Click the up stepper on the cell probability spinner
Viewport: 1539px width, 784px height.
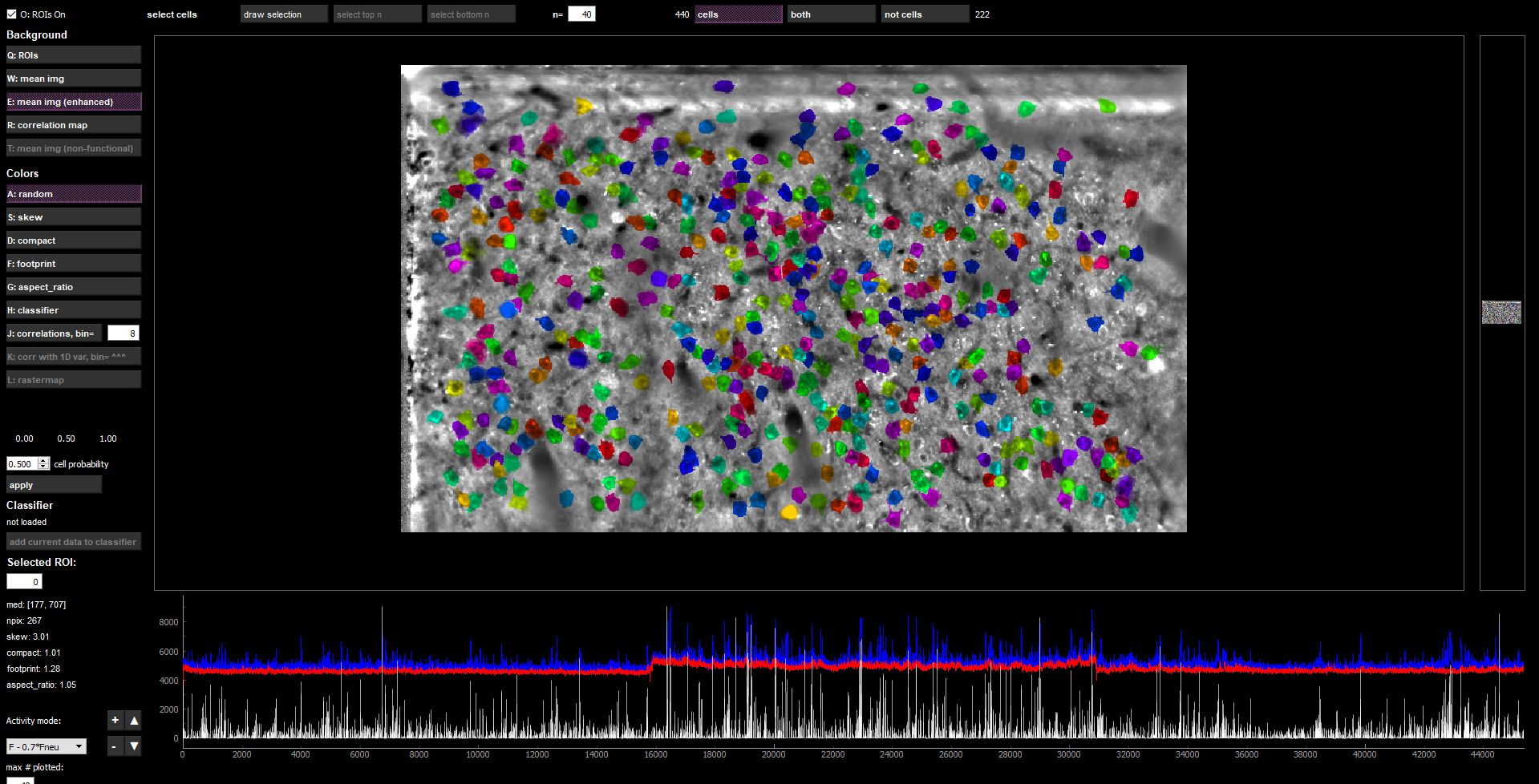(42, 460)
